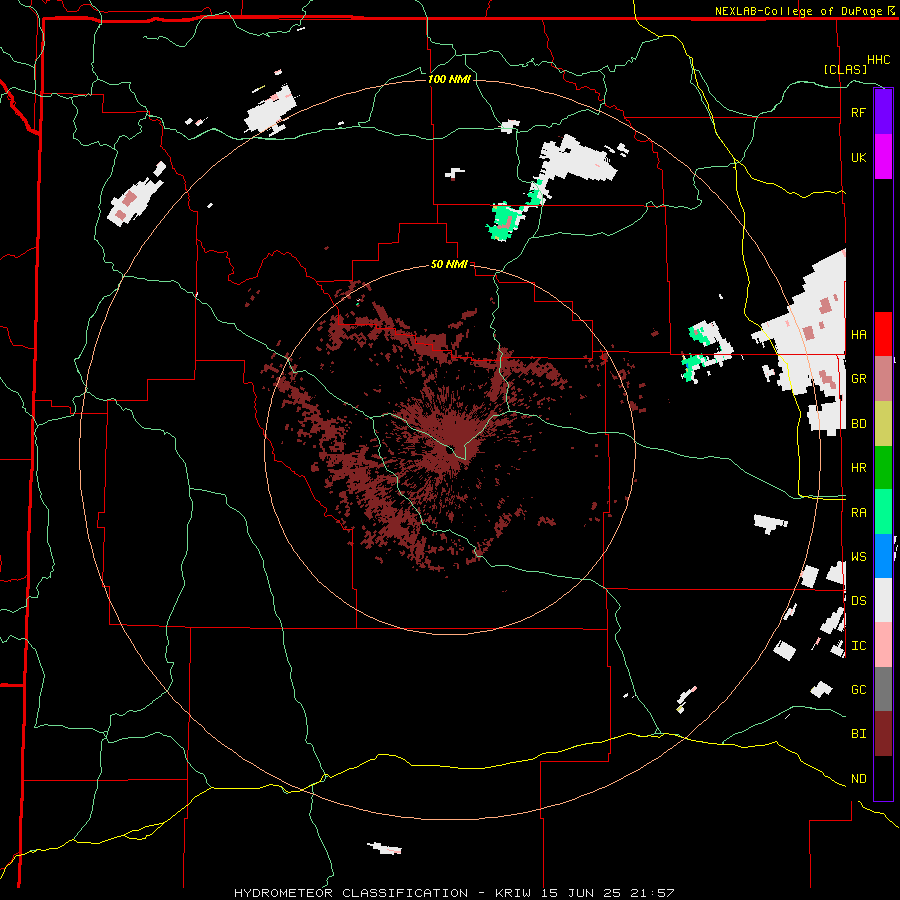Select the gray GC legend swatch
900x900 pixels.
tap(883, 689)
